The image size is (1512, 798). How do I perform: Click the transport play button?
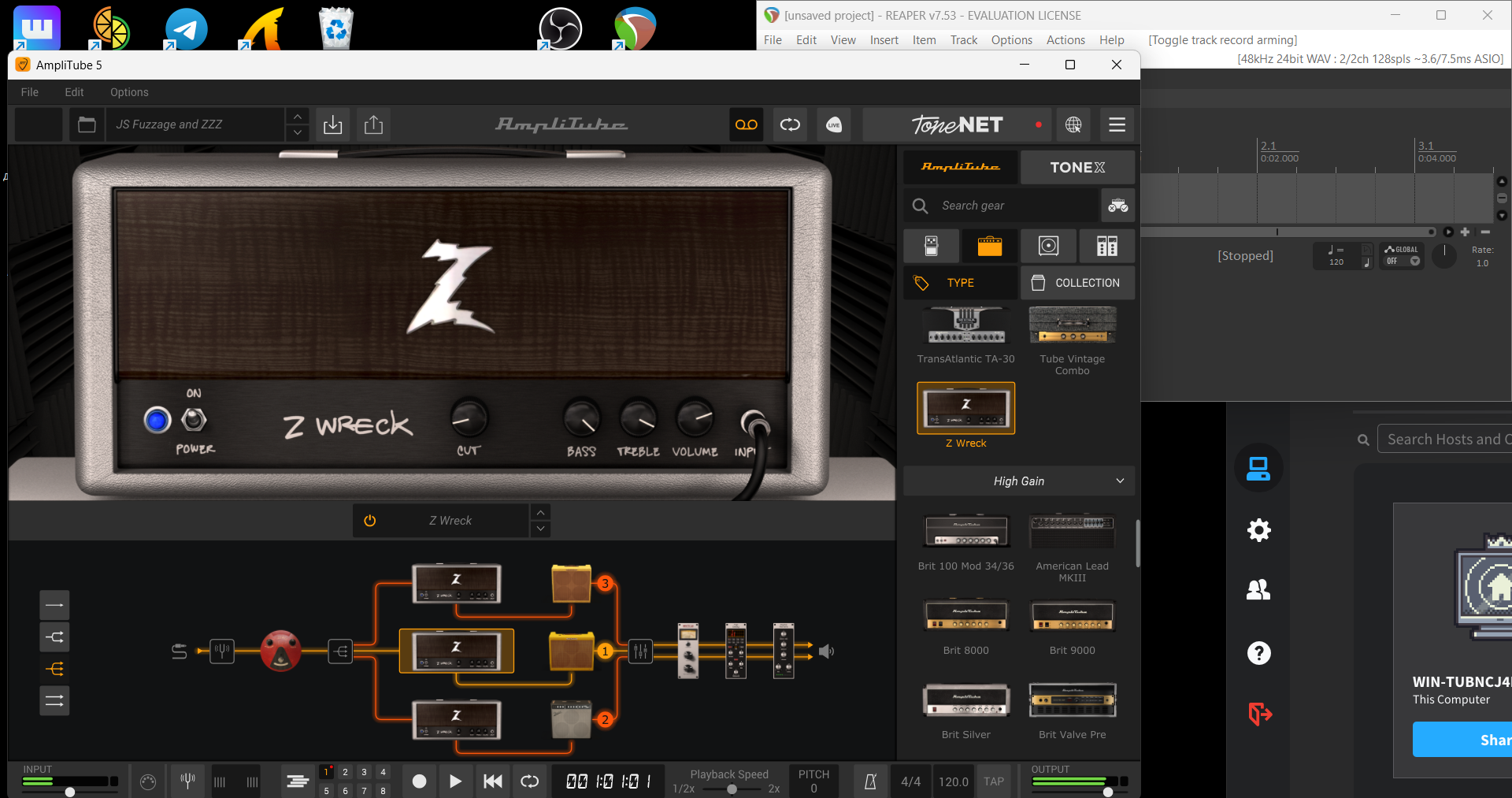coord(455,781)
